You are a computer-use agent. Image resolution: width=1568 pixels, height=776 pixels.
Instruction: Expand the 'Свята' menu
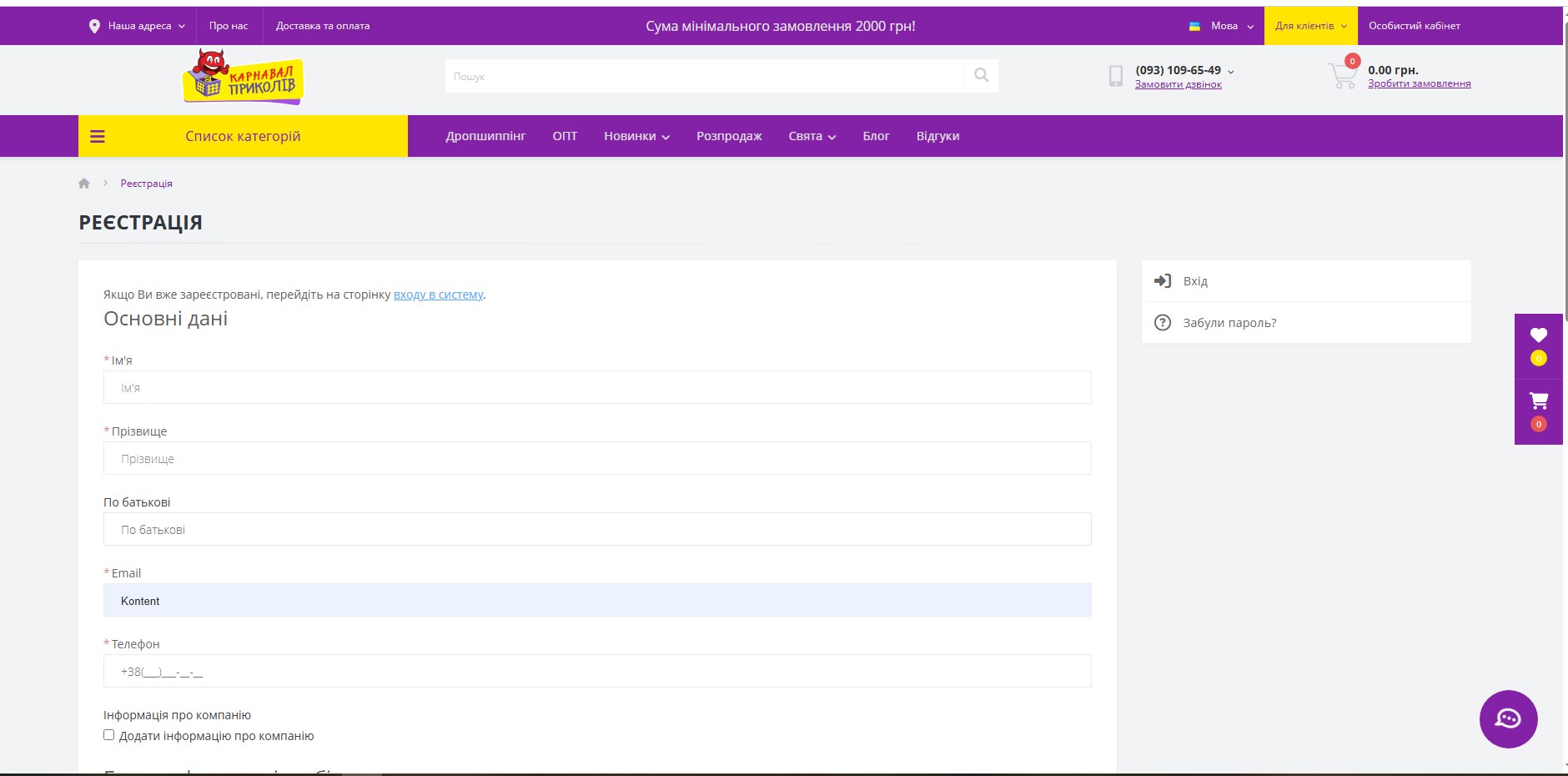tap(812, 136)
